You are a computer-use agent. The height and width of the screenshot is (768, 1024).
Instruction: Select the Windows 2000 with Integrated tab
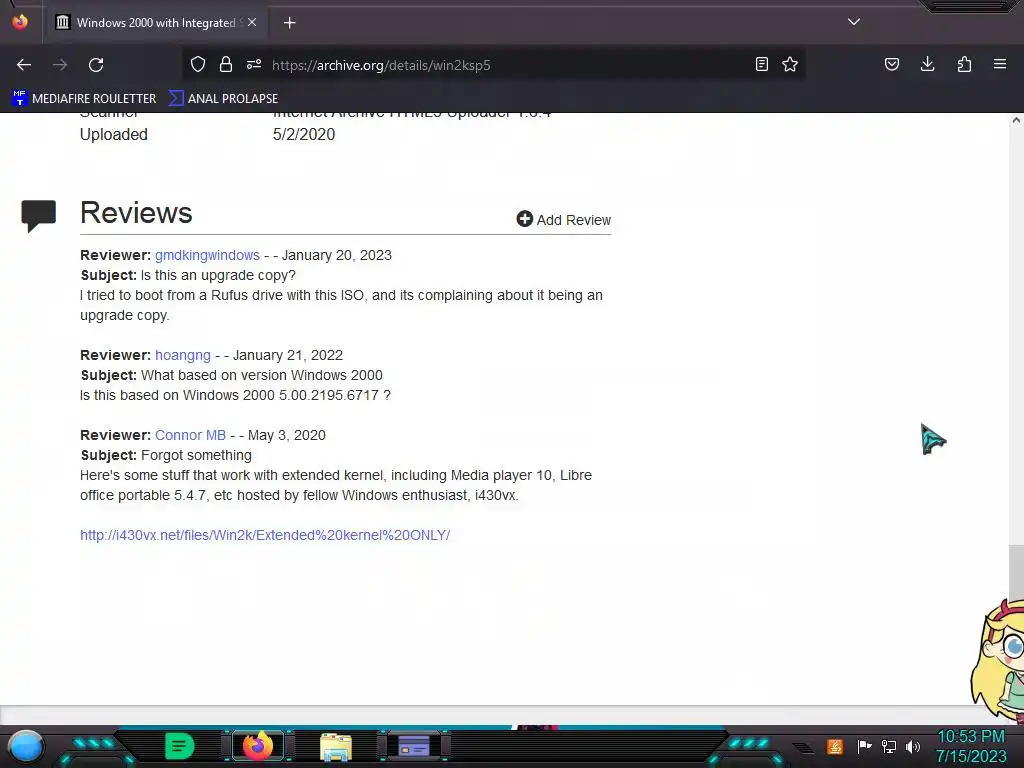pos(155,23)
